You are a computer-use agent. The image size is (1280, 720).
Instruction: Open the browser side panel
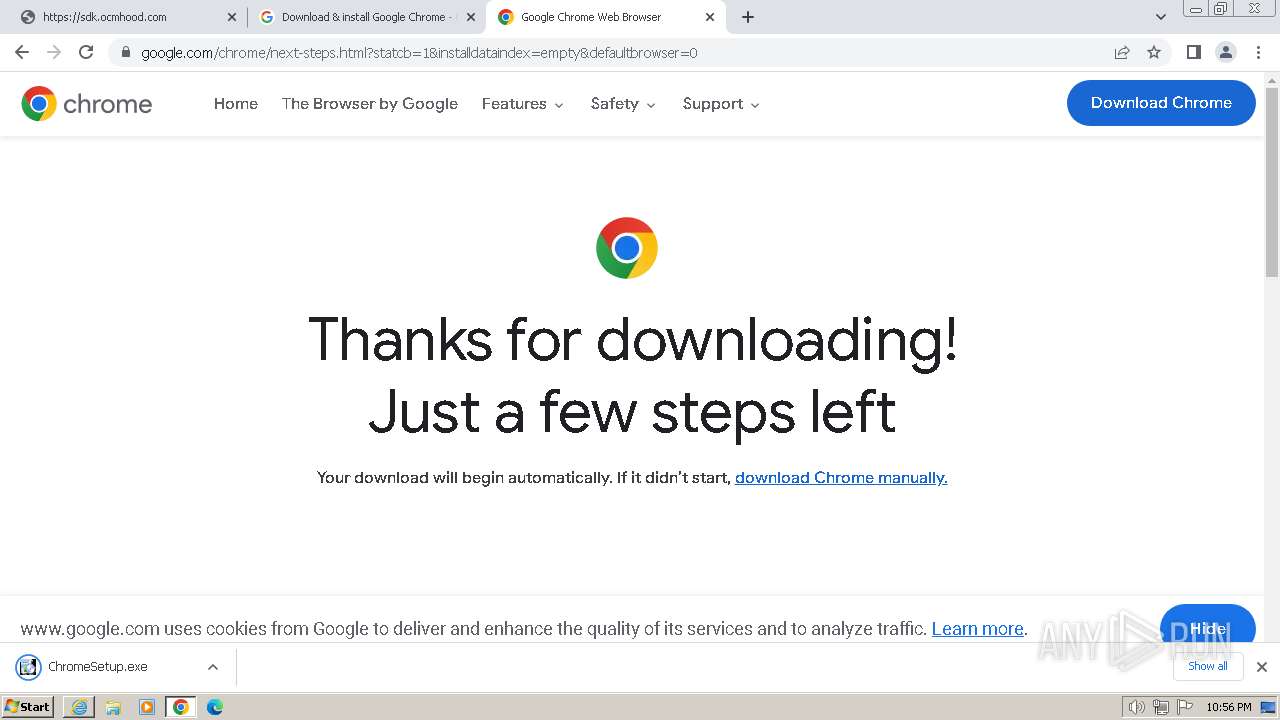tap(1193, 52)
